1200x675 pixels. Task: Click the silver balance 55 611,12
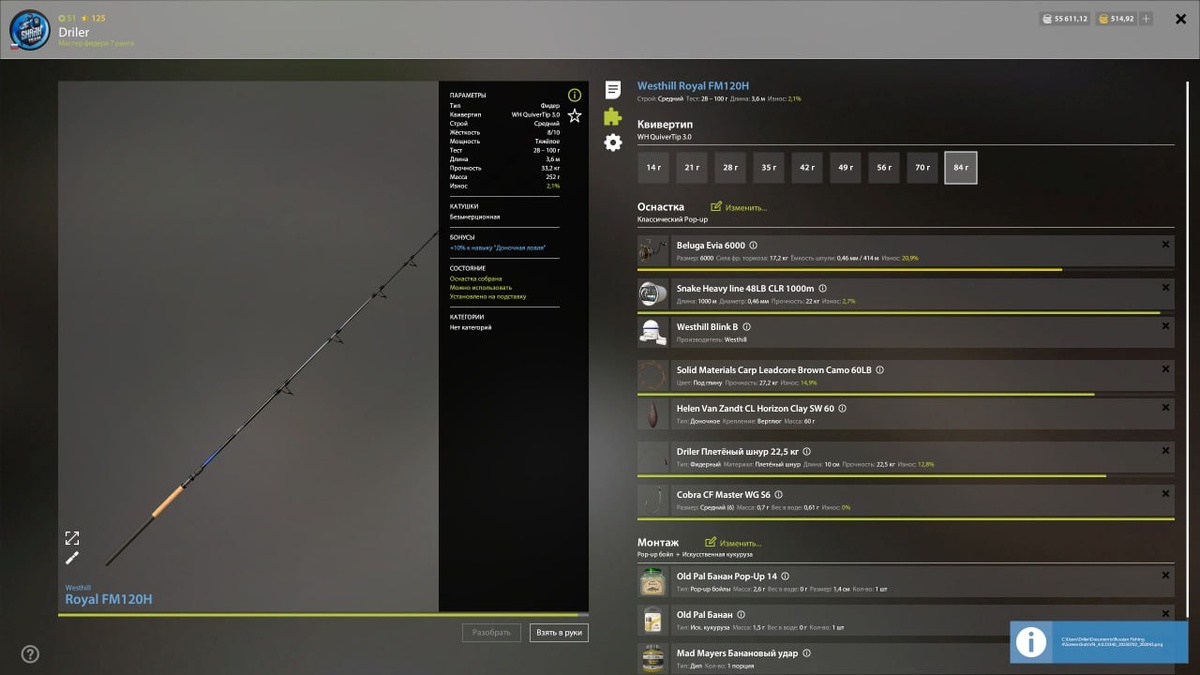click(x=1065, y=18)
